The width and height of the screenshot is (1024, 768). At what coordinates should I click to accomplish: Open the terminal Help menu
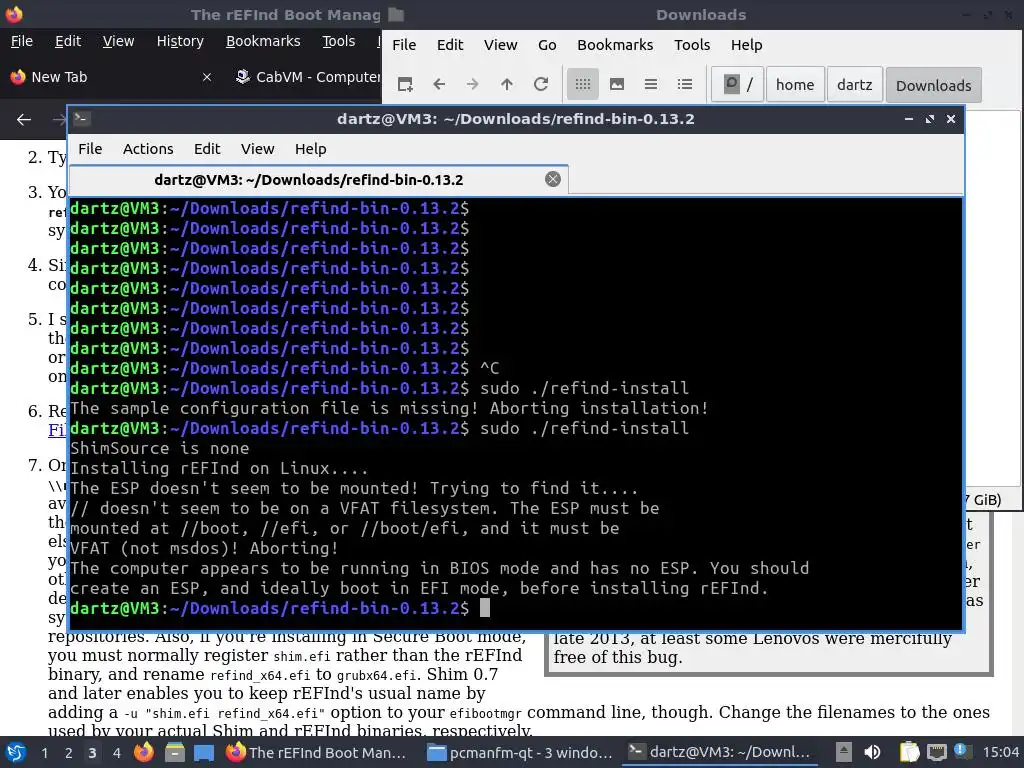(310, 149)
